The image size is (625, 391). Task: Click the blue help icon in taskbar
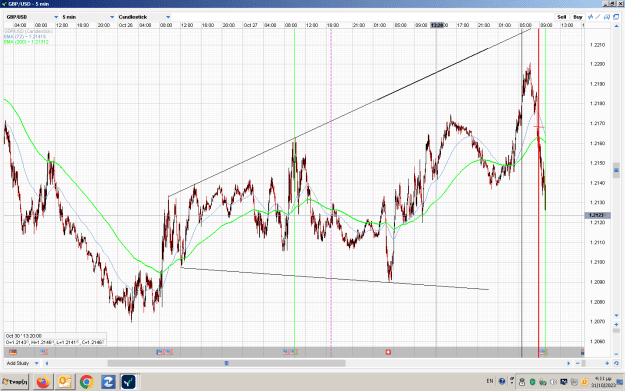pyautogui.click(x=502, y=381)
